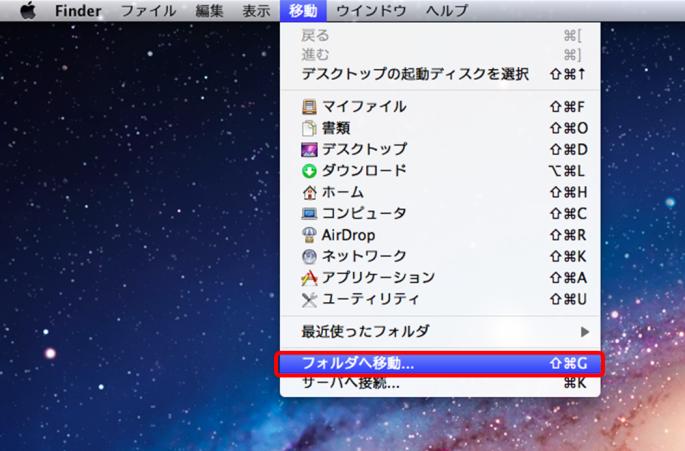Image resolution: width=685 pixels, height=451 pixels.
Task: Click the Home (ホーム) house icon
Action: pos(309,192)
